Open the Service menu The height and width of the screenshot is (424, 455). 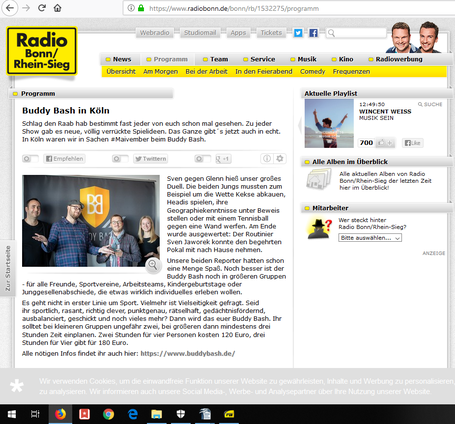(x=259, y=59)
